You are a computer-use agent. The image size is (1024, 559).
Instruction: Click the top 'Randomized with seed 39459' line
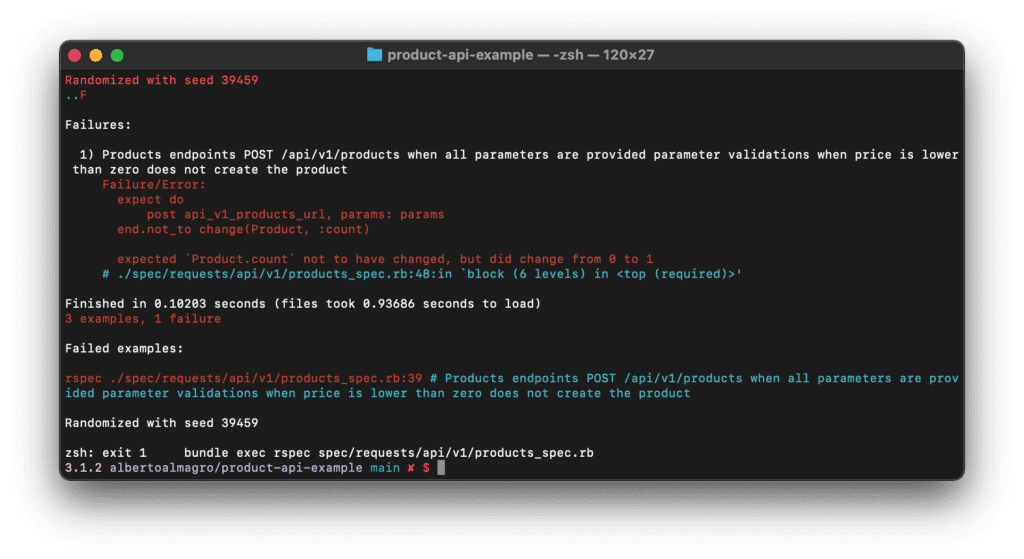pos(161,80)
